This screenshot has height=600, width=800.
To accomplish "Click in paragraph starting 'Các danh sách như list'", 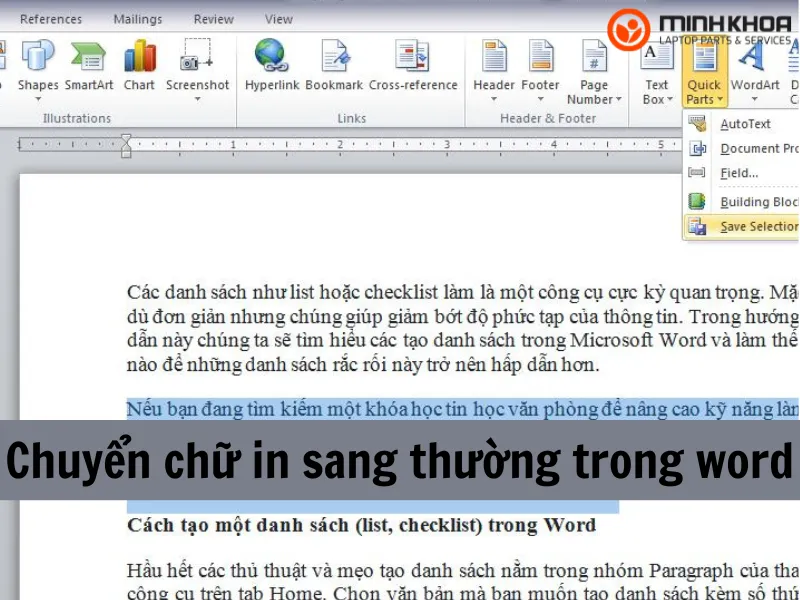I will click(x=463, y=328).
